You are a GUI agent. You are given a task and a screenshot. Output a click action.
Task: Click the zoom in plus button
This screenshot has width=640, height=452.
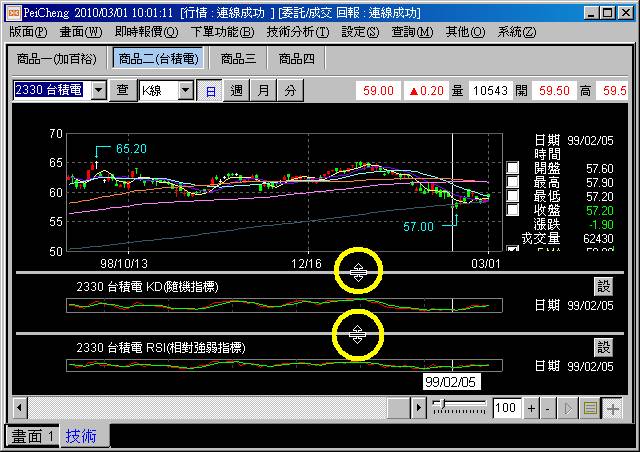pyautogui.click(x=531, y=408)
